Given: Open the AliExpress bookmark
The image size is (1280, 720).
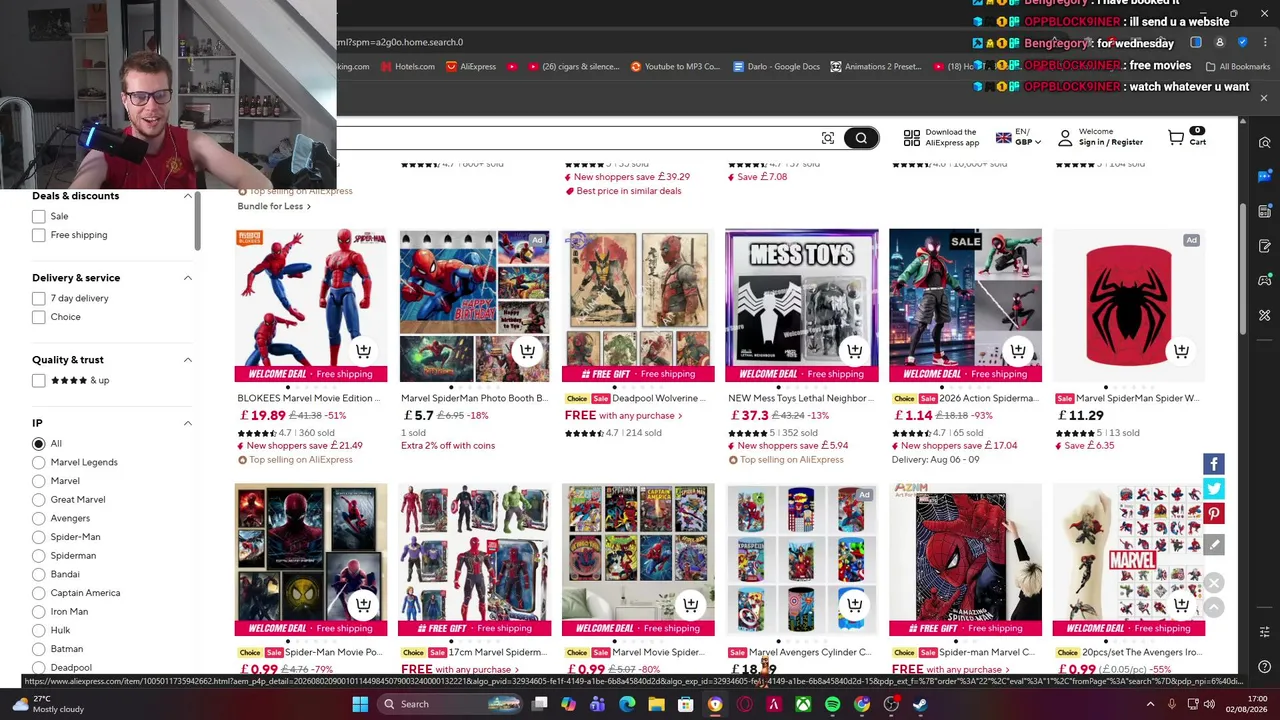Looking at the screenshot, I should tap(471, 67).
